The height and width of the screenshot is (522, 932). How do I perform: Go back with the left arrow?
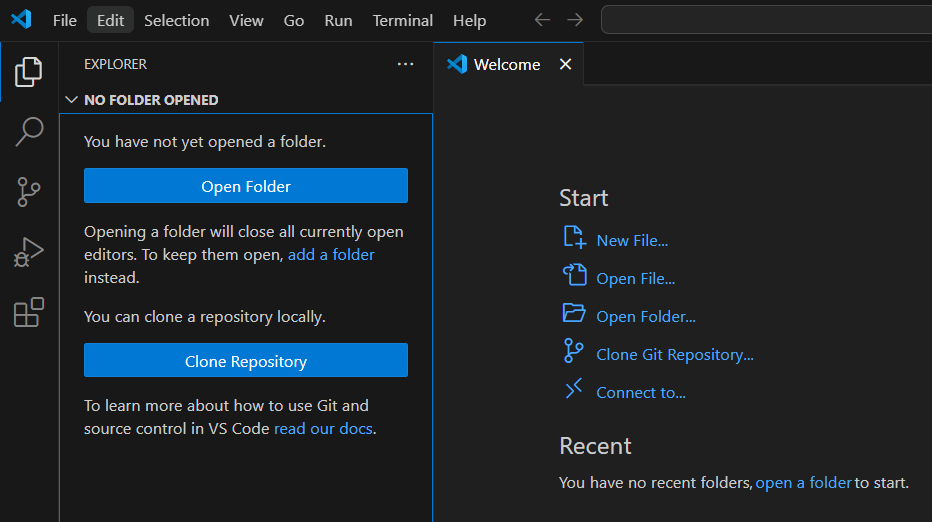click(542, 20)
